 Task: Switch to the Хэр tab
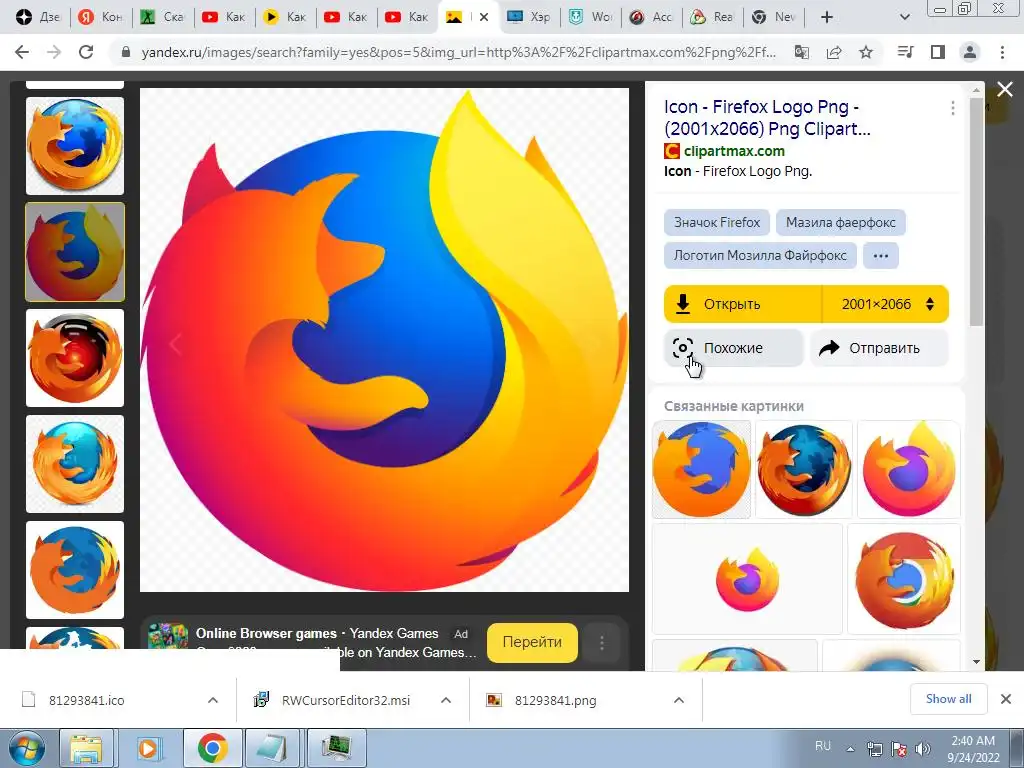[529, 17]
